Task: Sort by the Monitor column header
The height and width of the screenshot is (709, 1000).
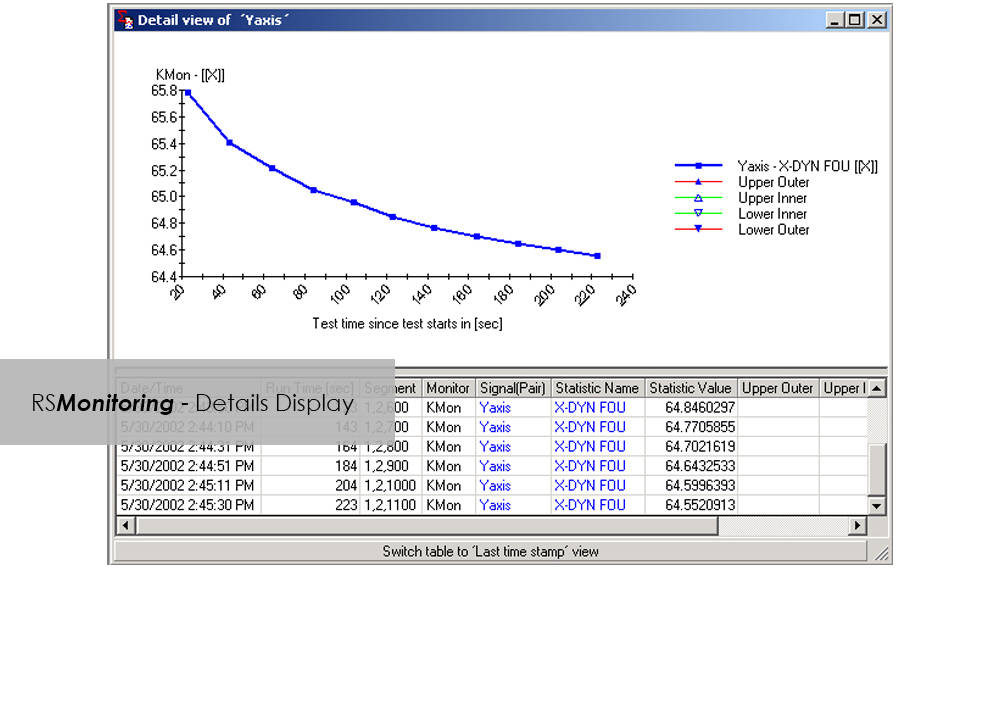Action: [447, 388]
